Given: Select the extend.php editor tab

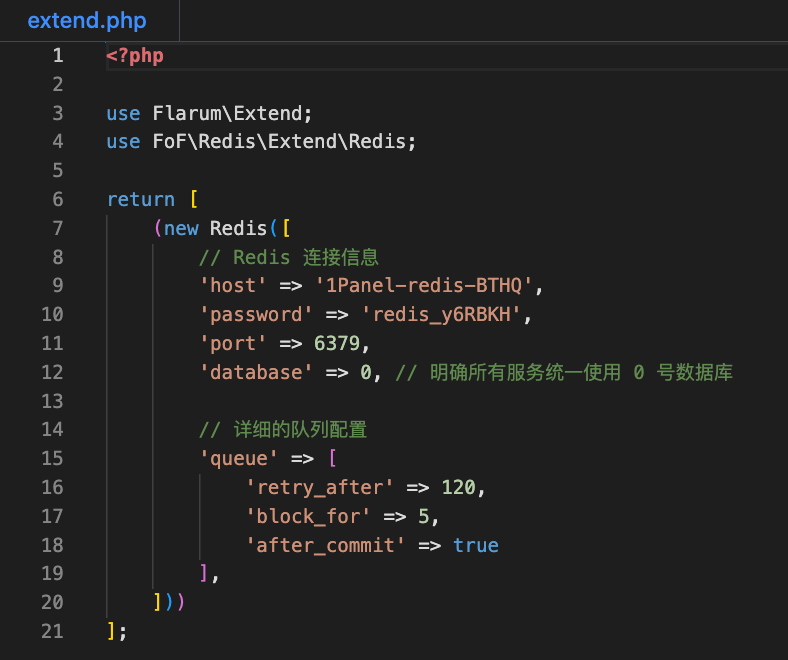Looking at the screenshot, I should pyautogui.click(x=86, y=20).
